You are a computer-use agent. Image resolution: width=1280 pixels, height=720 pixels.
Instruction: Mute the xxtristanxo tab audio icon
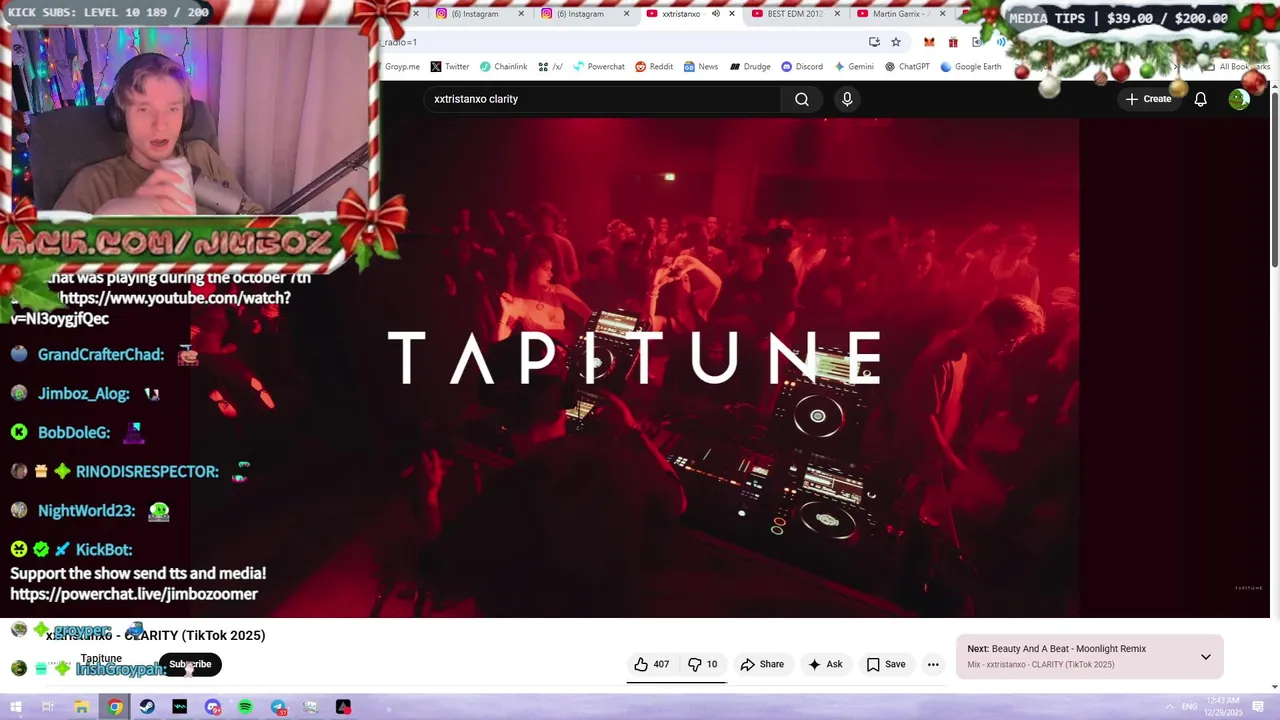[x=715, y=14]
